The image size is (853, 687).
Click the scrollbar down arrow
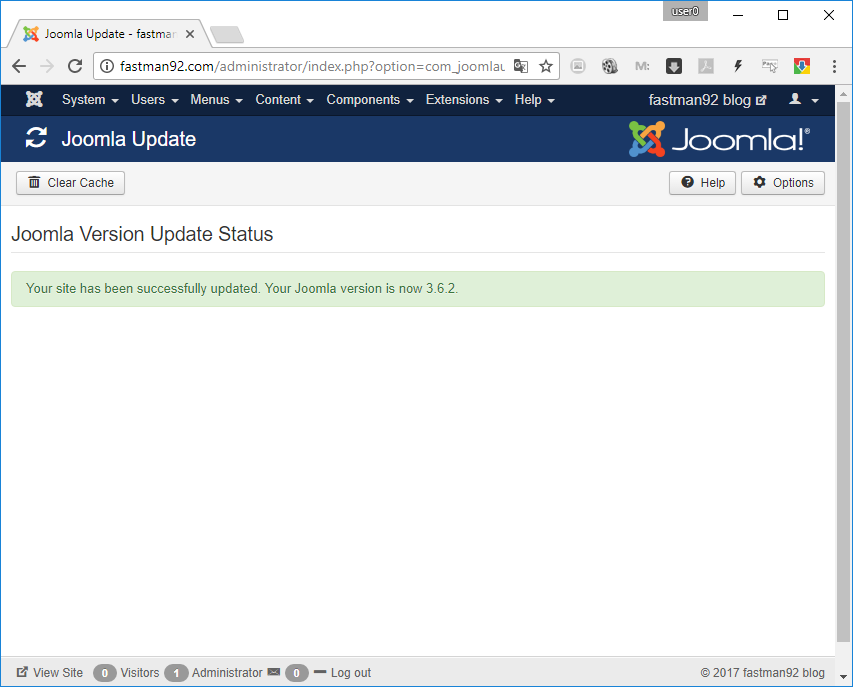click(x=843, y=677)
